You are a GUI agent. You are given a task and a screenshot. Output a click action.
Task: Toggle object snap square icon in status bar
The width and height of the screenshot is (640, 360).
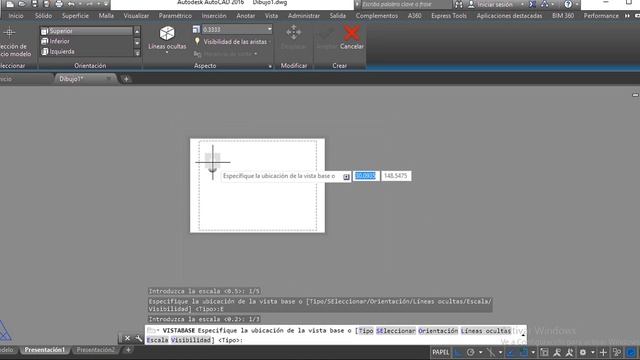(x=524, y=352)
